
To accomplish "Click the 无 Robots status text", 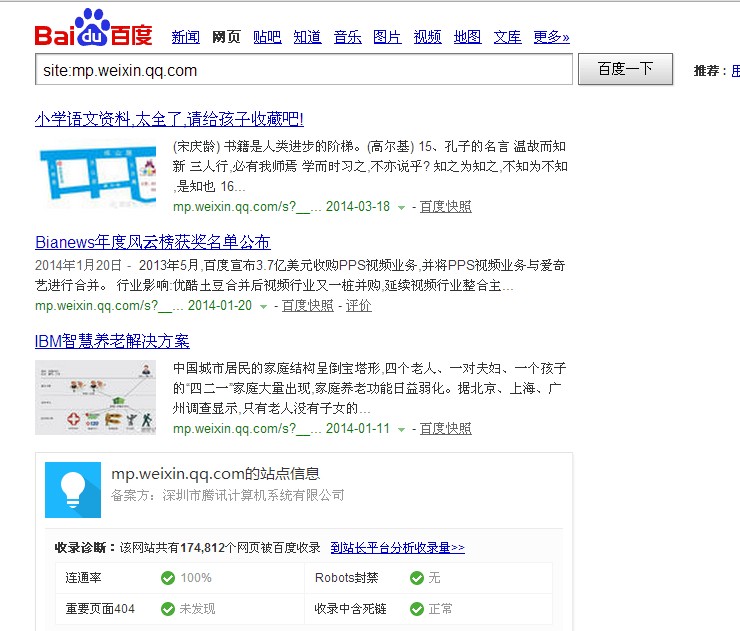I will point(434,578).
